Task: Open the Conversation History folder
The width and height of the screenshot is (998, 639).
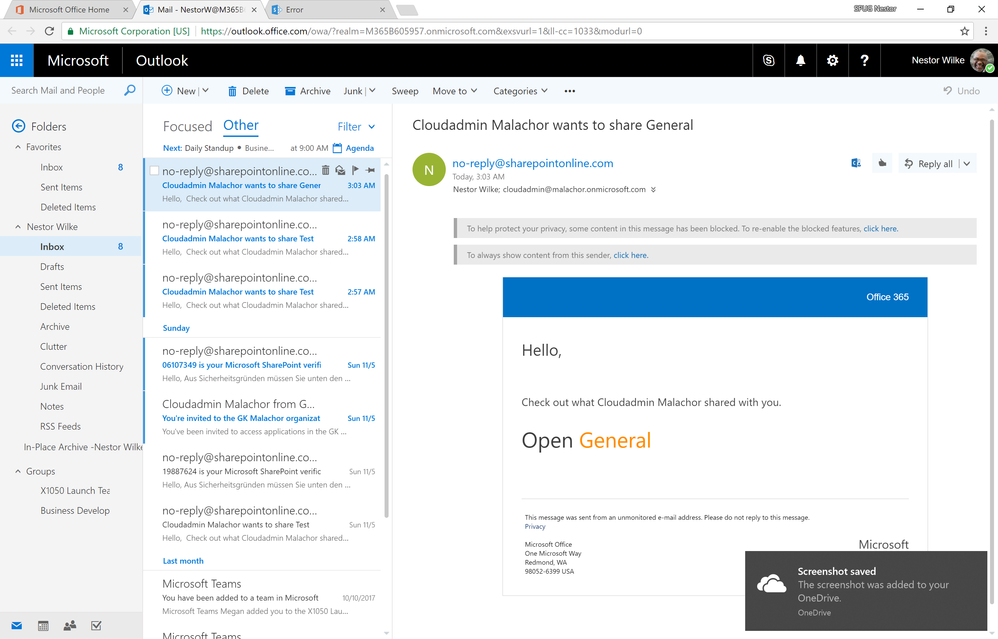Action: click(x=81, y=367)
